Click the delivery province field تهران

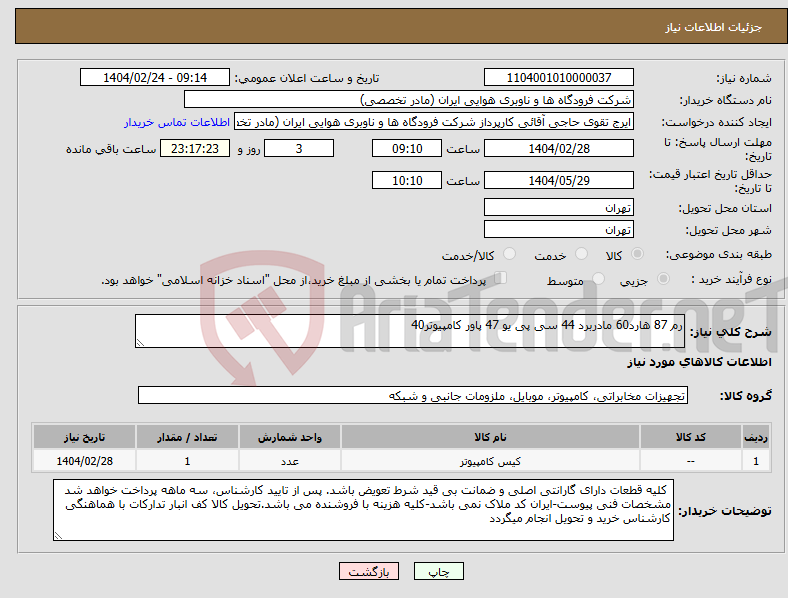point(558,207)
